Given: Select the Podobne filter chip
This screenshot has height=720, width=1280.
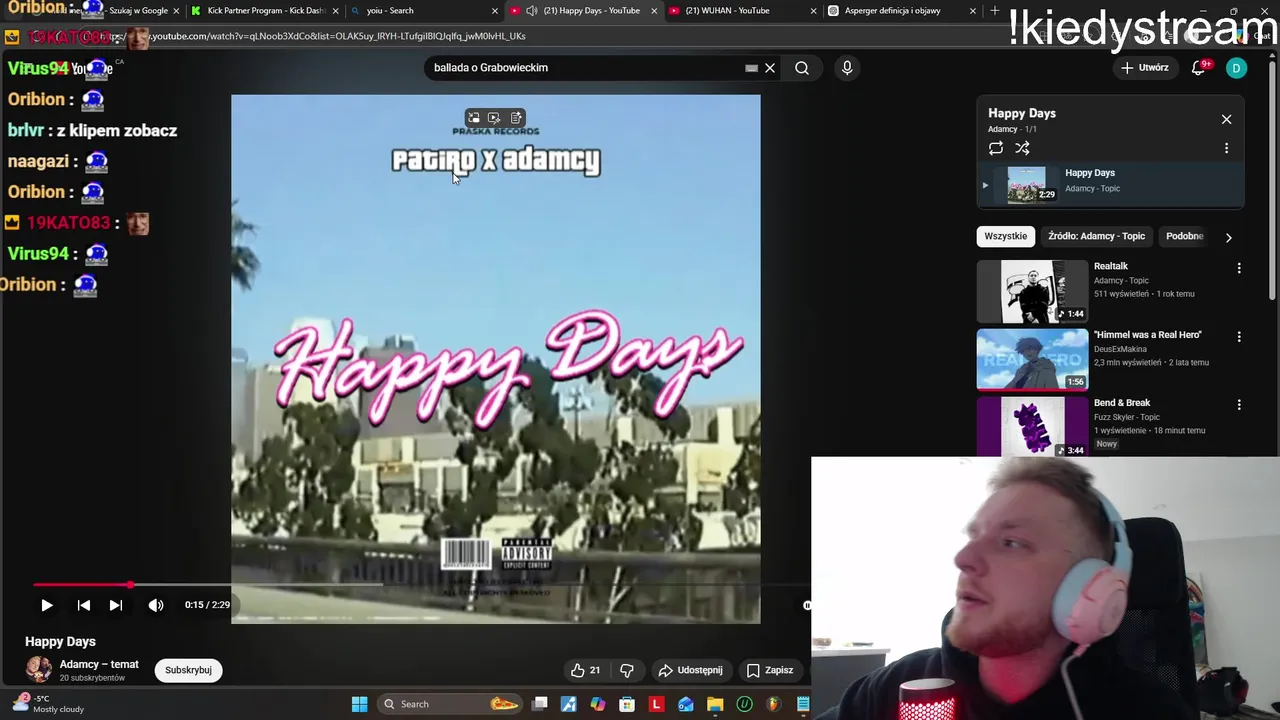Looking at the screenshot, I should coord(1184,236).
